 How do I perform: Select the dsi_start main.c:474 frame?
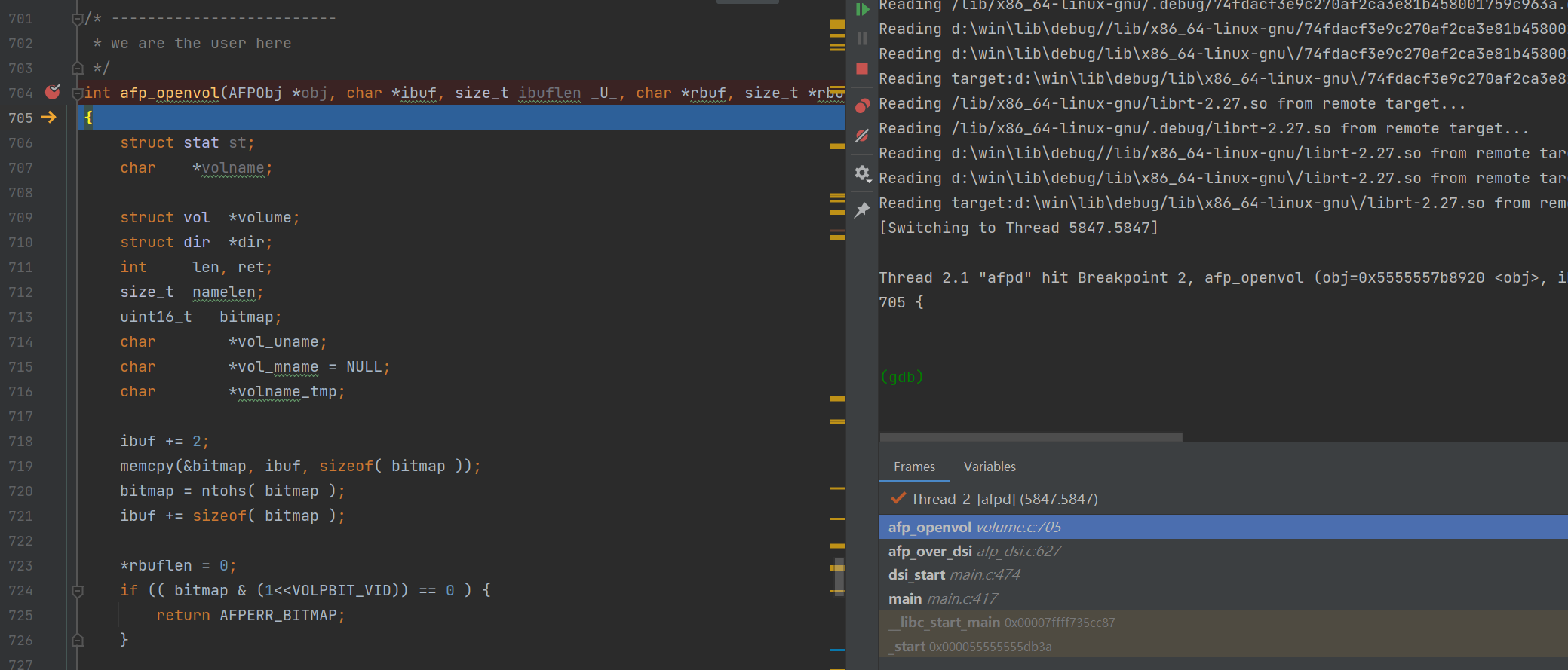click(x=1223, y=574)
